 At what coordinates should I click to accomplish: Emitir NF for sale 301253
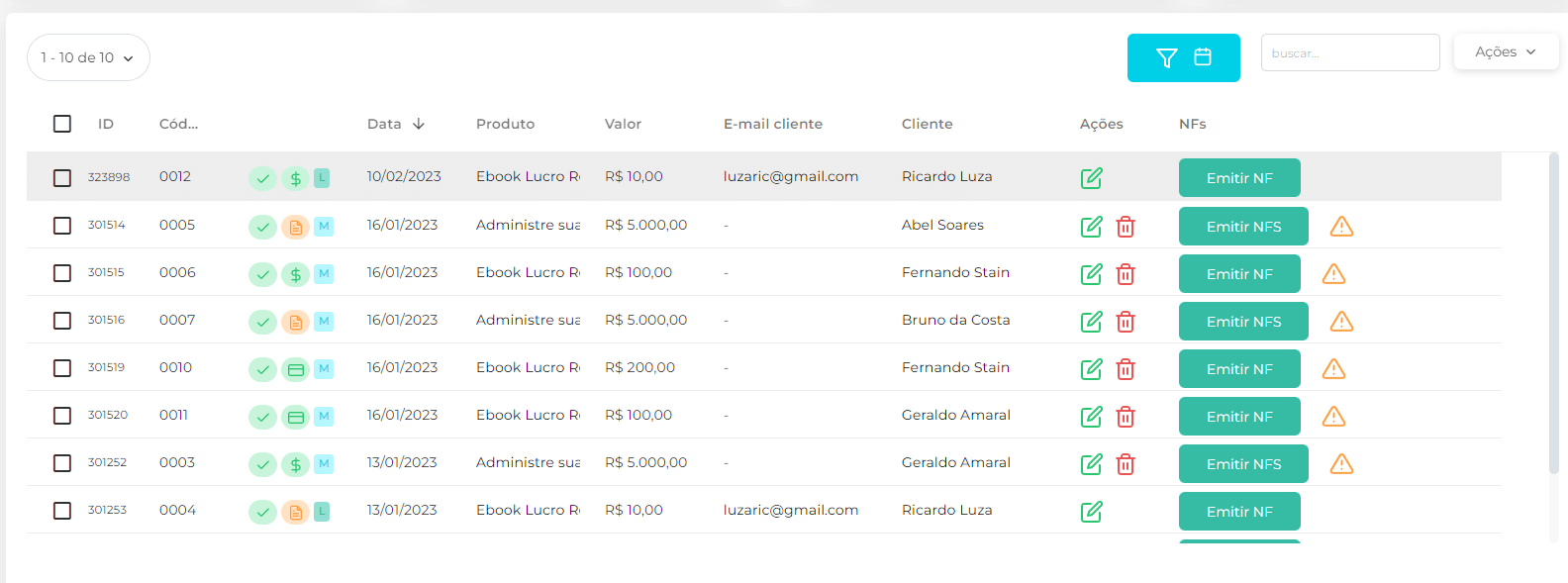(x=1239, y=512)
